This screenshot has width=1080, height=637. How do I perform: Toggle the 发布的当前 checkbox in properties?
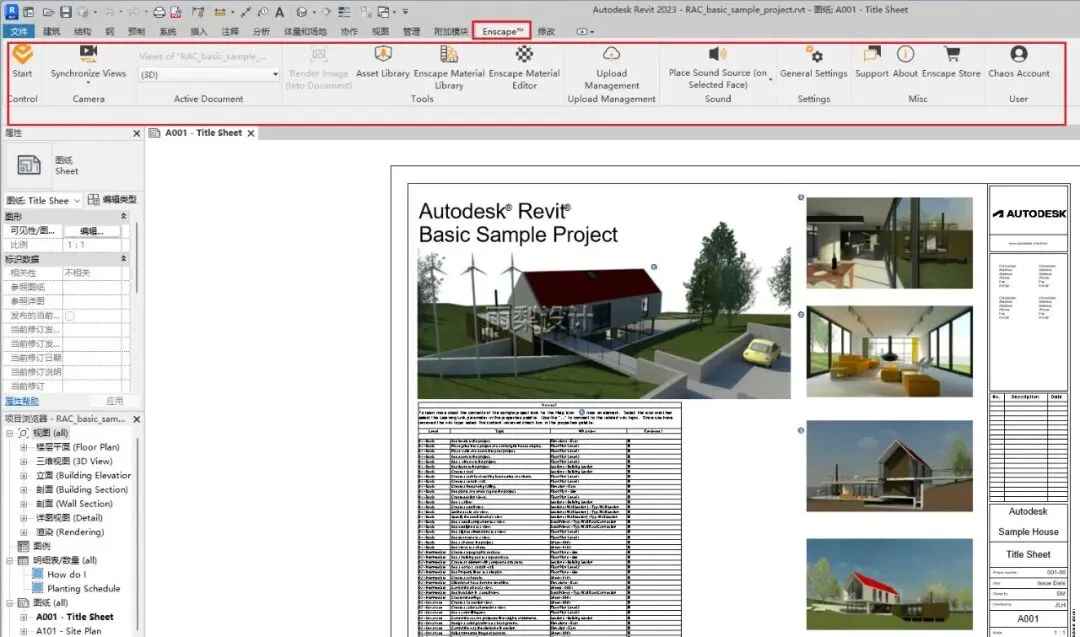[70, 316]
